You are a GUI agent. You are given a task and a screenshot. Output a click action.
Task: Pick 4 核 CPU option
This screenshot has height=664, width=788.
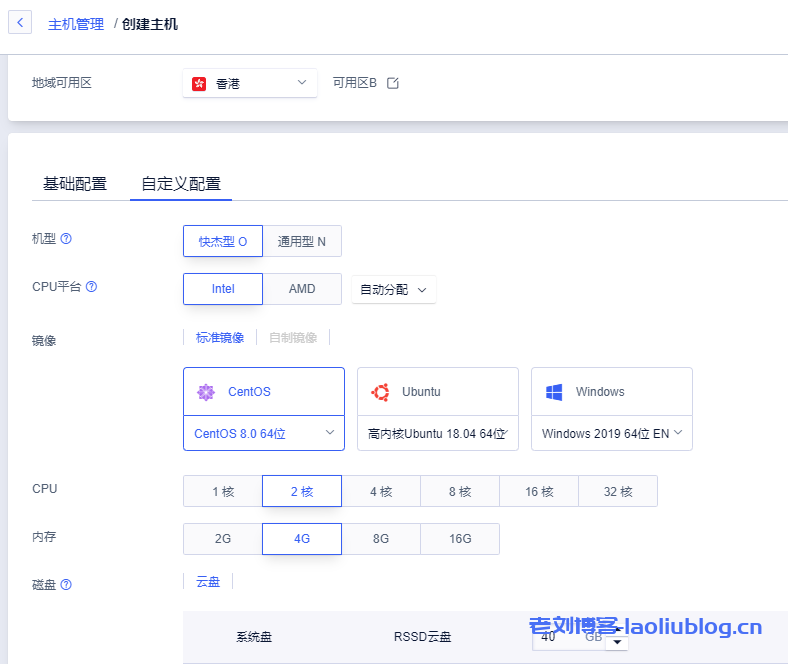(381, 491)
